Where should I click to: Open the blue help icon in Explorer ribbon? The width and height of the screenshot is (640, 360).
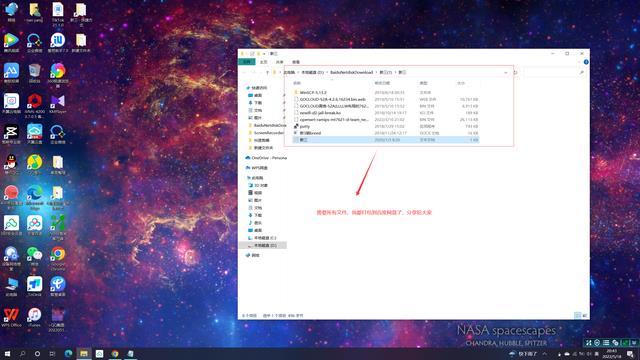click(586, 62)
